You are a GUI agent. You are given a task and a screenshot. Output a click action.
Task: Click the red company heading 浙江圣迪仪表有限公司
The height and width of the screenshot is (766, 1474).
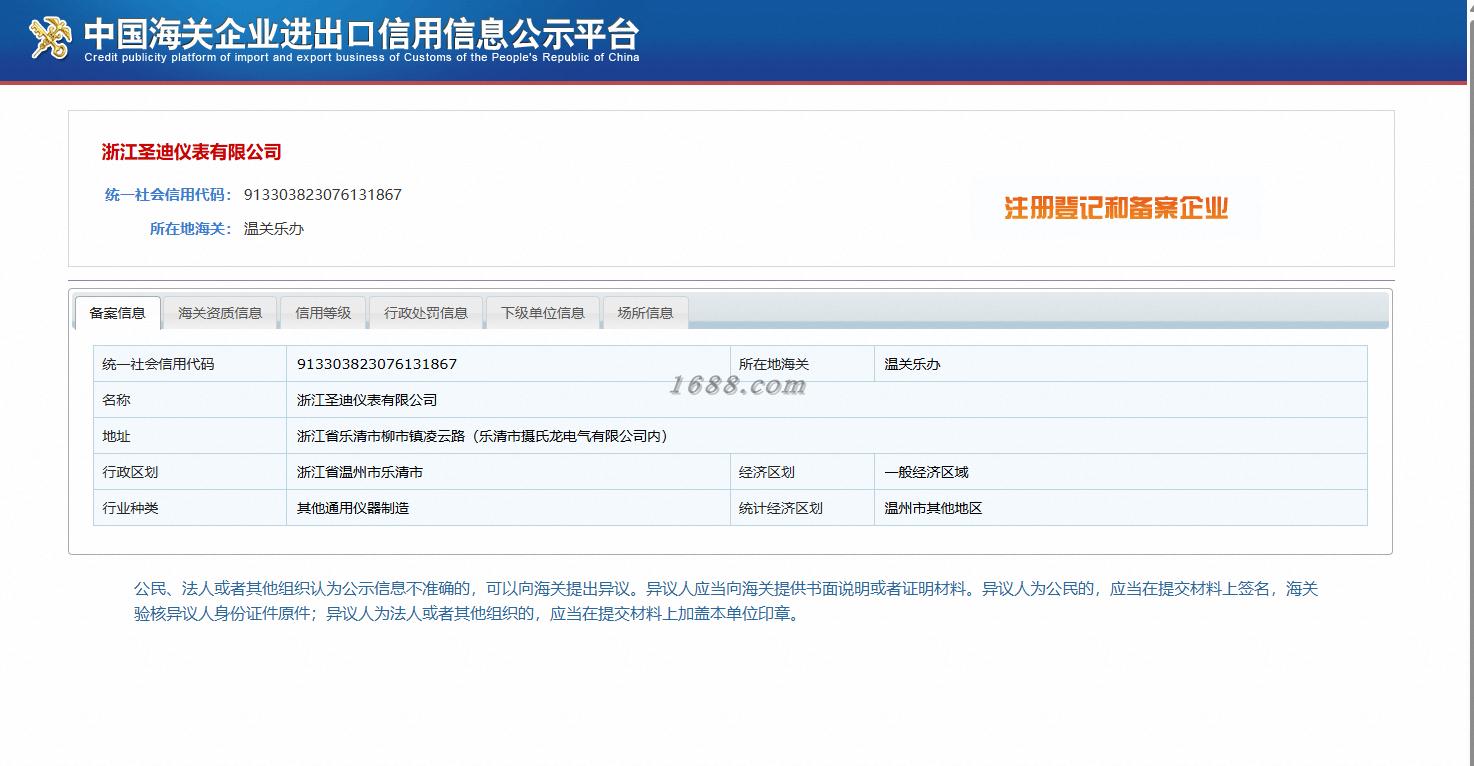[x=192, y=152]
